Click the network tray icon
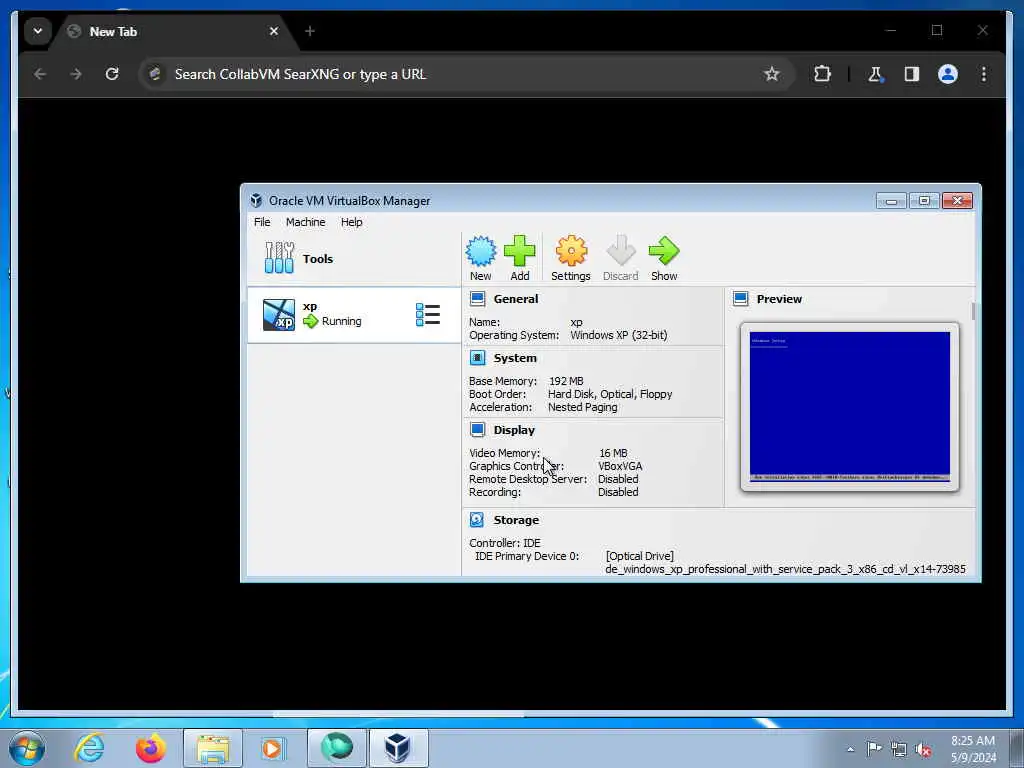This screenshot has width=1024, height=768. click(x=899, y=749)
